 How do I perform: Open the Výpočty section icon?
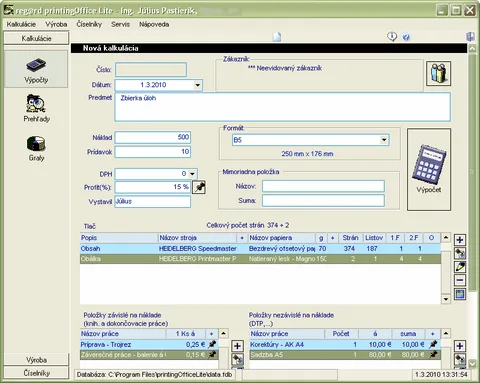(x=36, y=69)
